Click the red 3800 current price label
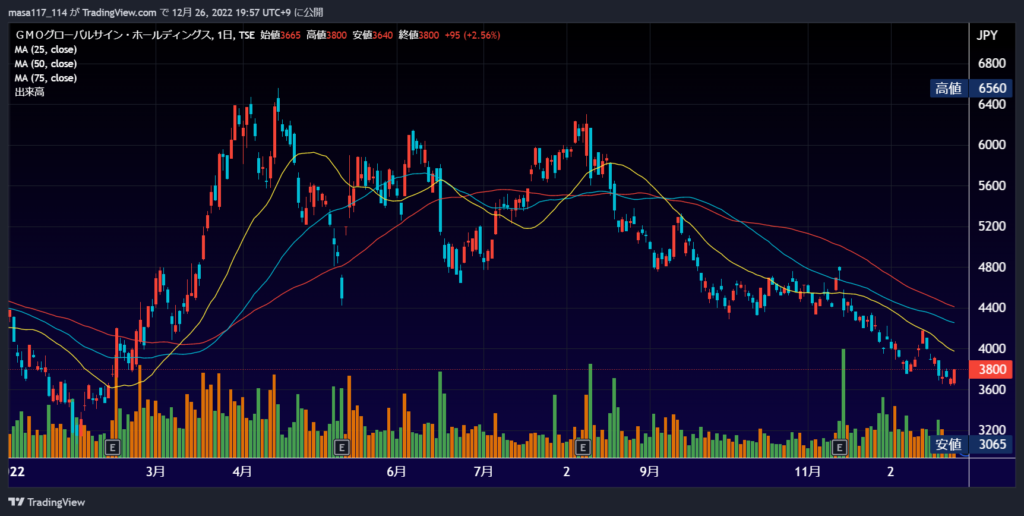Screen dimensions: 1024x516 click(992, 370)
